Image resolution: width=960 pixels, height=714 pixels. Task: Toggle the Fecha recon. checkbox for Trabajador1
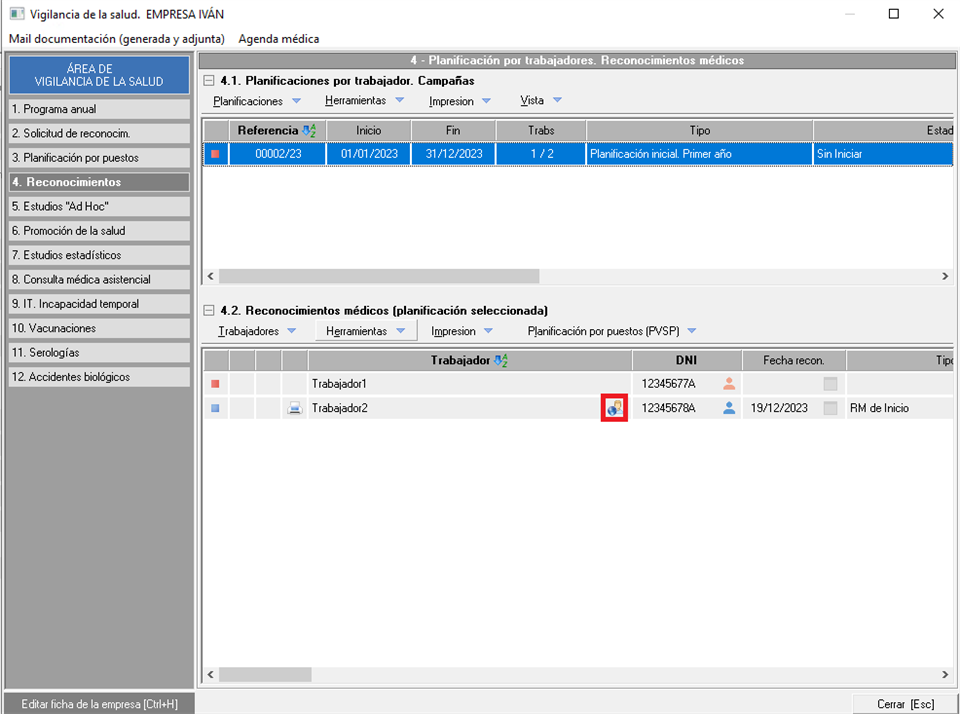[x=830, y=383]
